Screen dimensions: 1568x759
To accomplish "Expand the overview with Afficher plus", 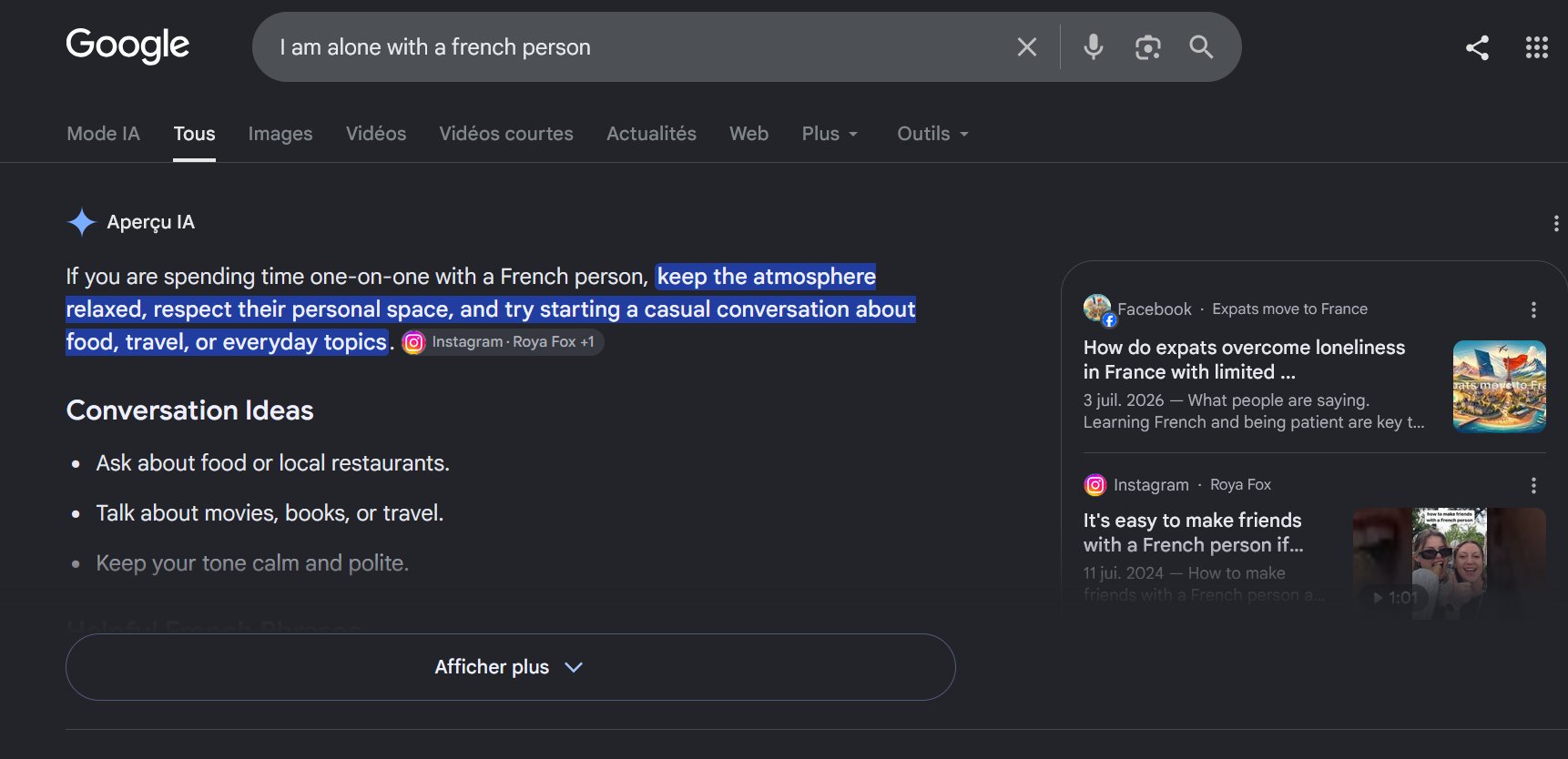I will tap(510, 667).
